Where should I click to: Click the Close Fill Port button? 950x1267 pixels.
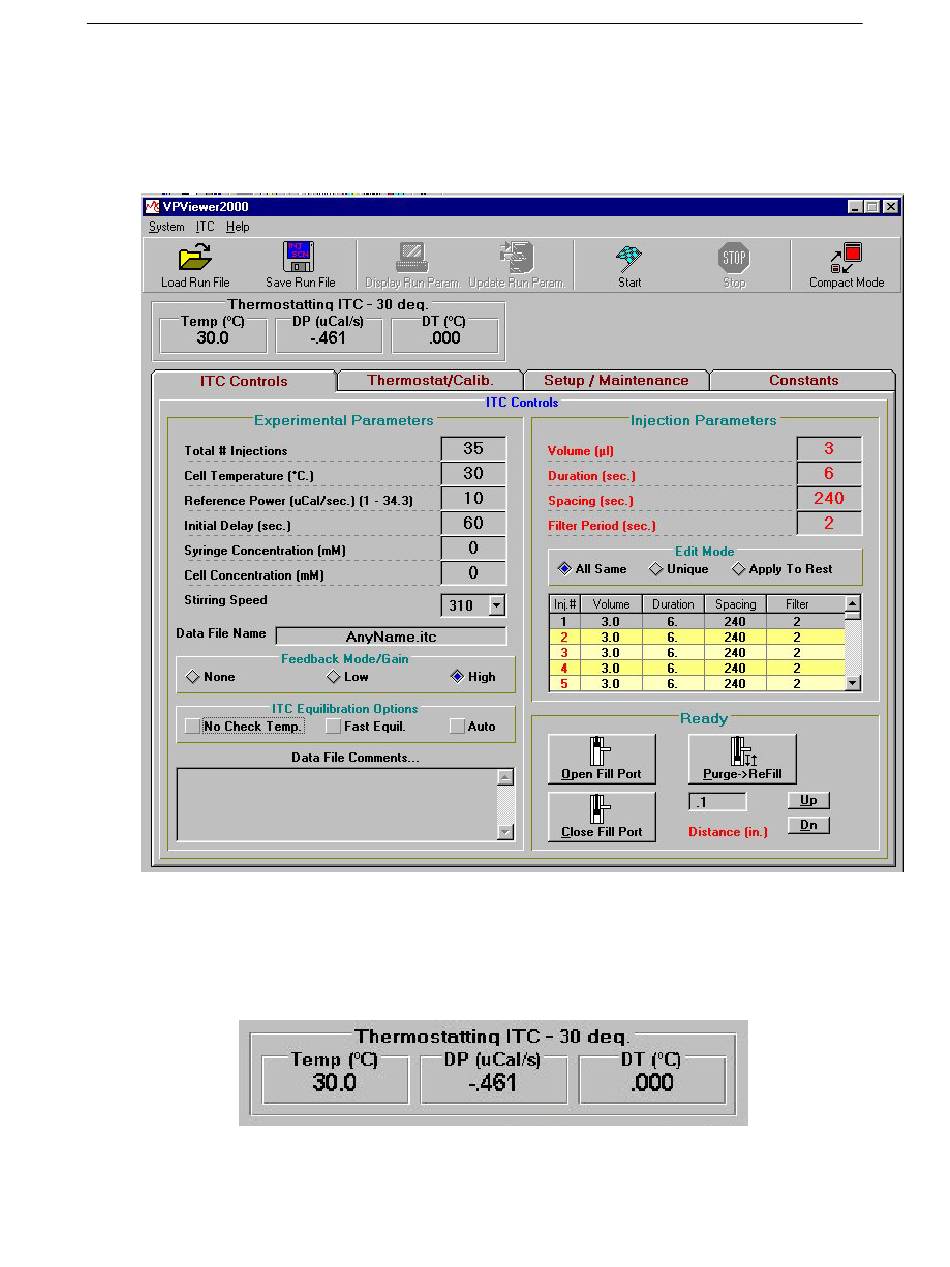click(601, 816)
